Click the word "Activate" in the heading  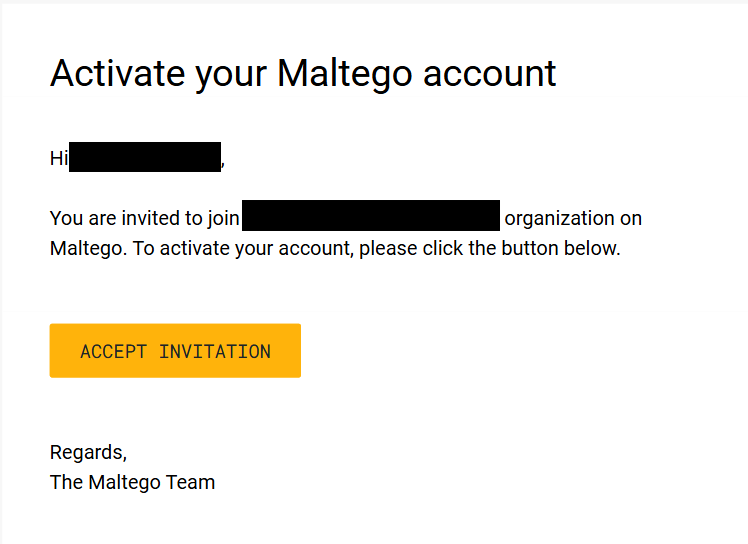point(117,73)
